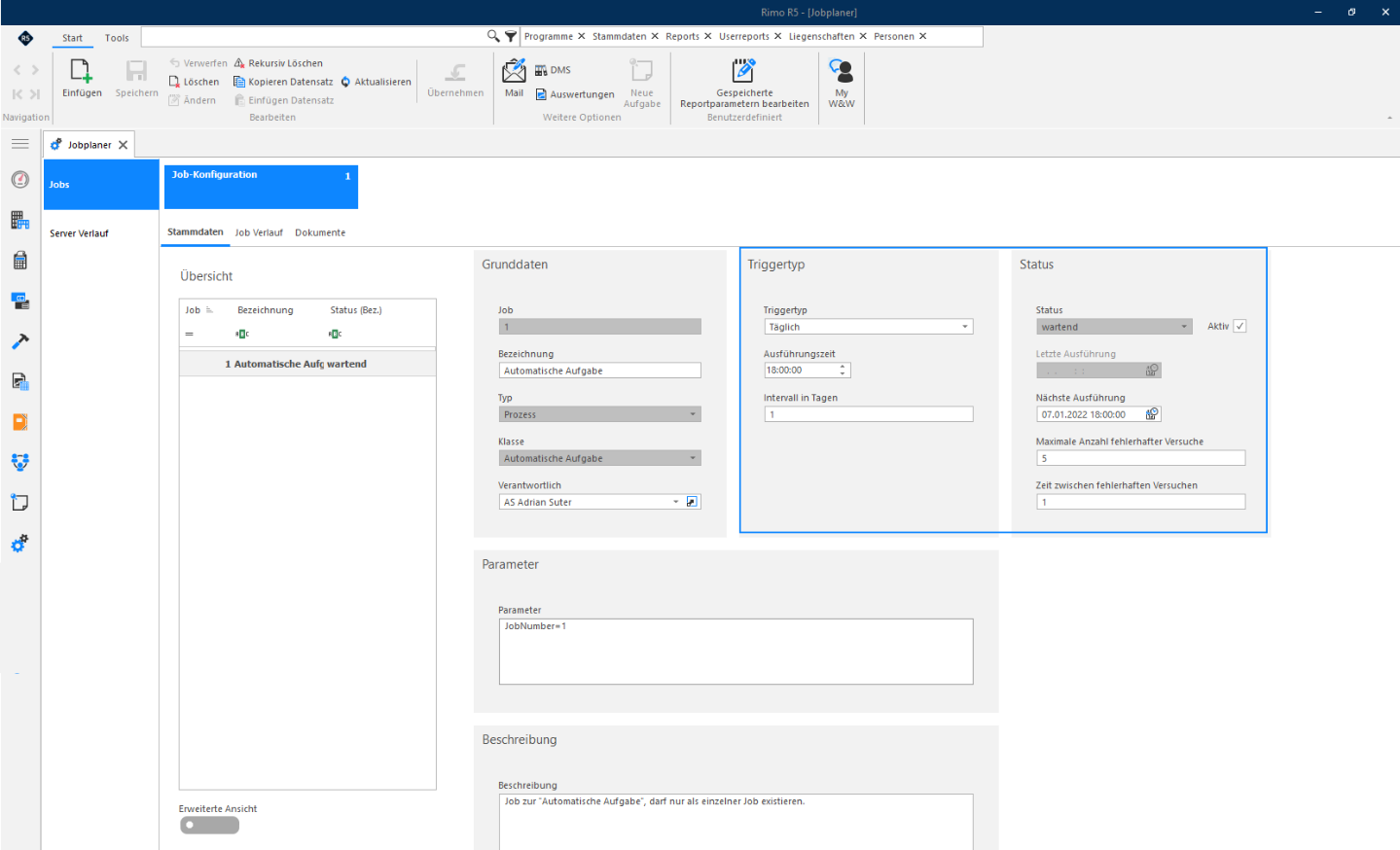Click the Mail envelope icon
The height and width of the screenshot is (850, 1400).
514,71
